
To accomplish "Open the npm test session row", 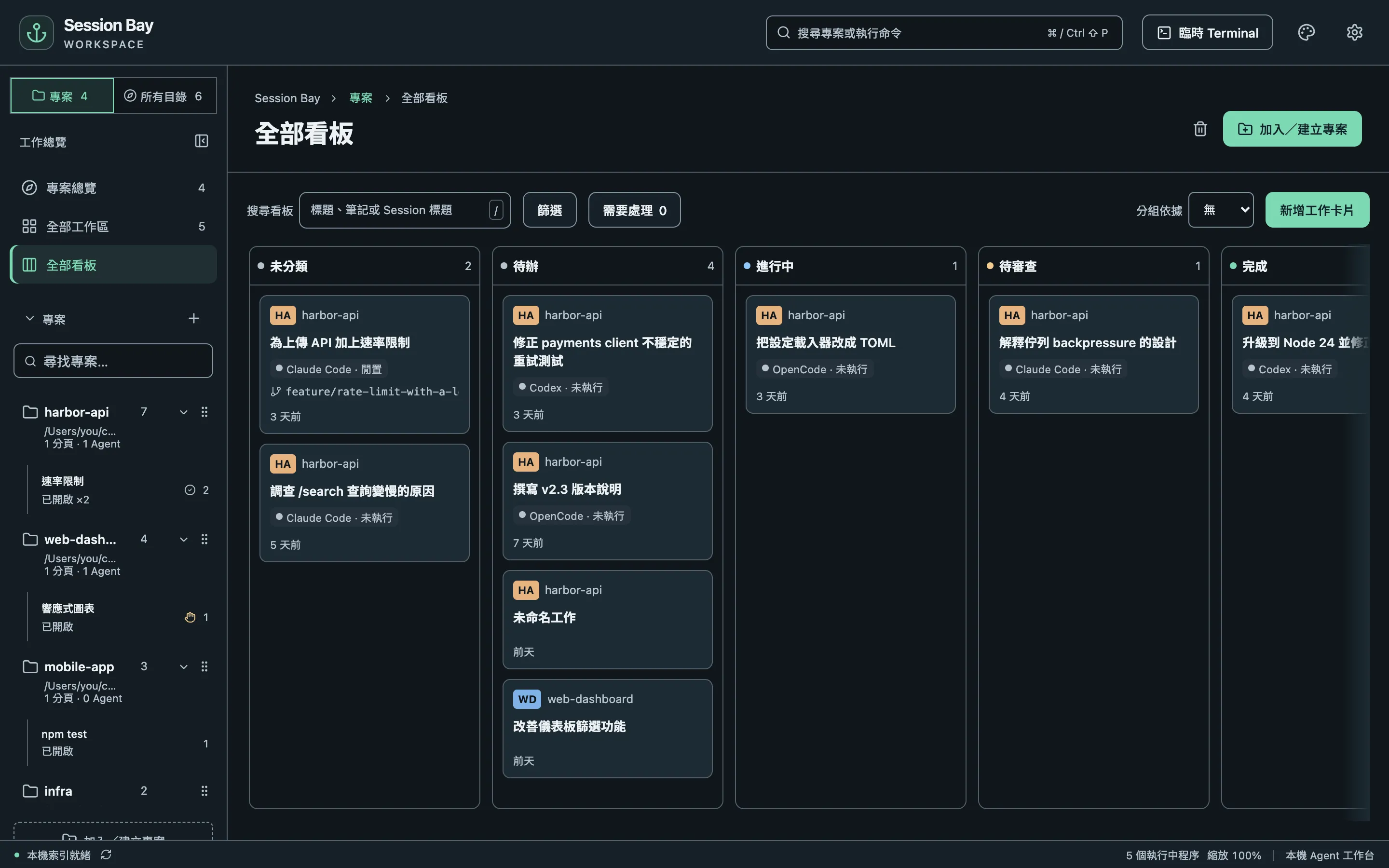I will click(119, 743).
